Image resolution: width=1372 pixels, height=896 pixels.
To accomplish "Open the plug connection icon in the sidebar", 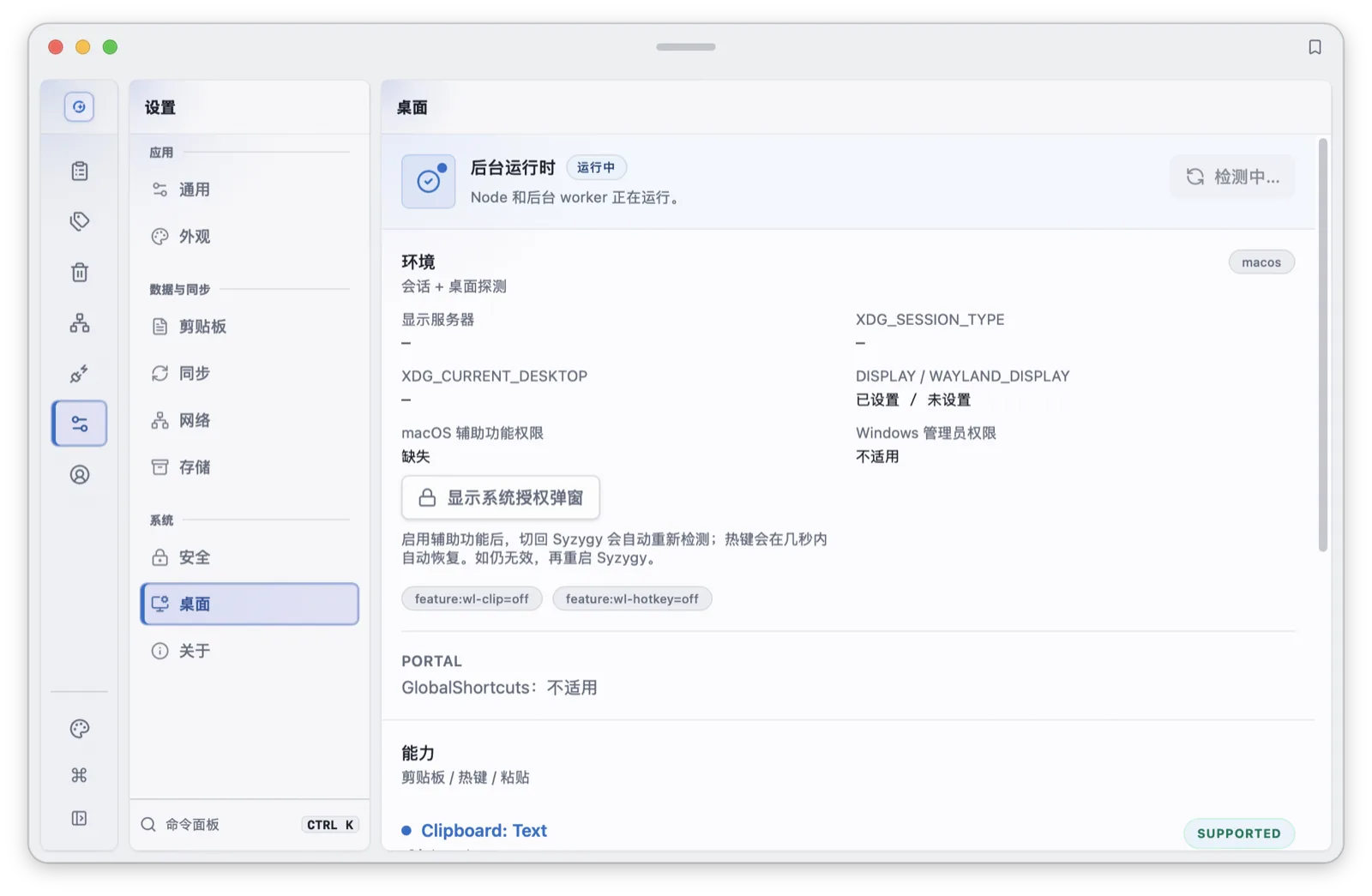I will pyautogui.click(x=80, y=374).
